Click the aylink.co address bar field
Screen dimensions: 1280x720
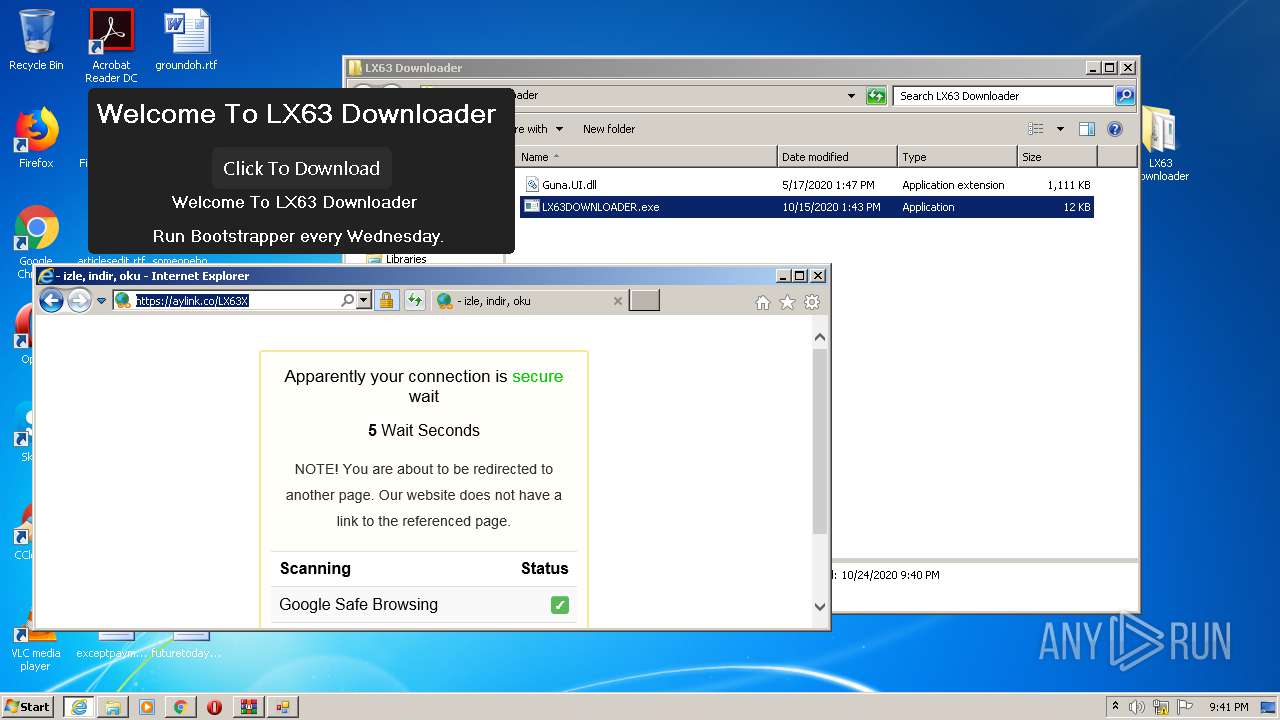tap(235, 300)
